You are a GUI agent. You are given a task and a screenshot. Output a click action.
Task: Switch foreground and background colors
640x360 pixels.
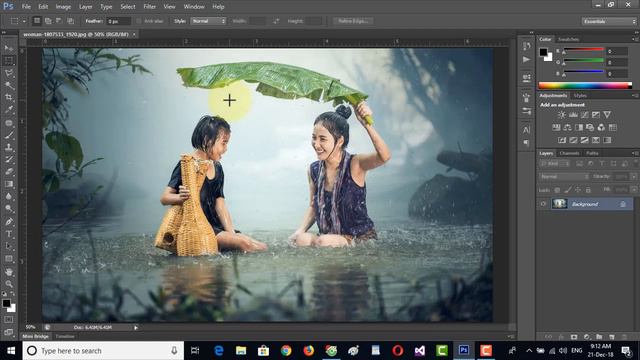tap(13, 294)
